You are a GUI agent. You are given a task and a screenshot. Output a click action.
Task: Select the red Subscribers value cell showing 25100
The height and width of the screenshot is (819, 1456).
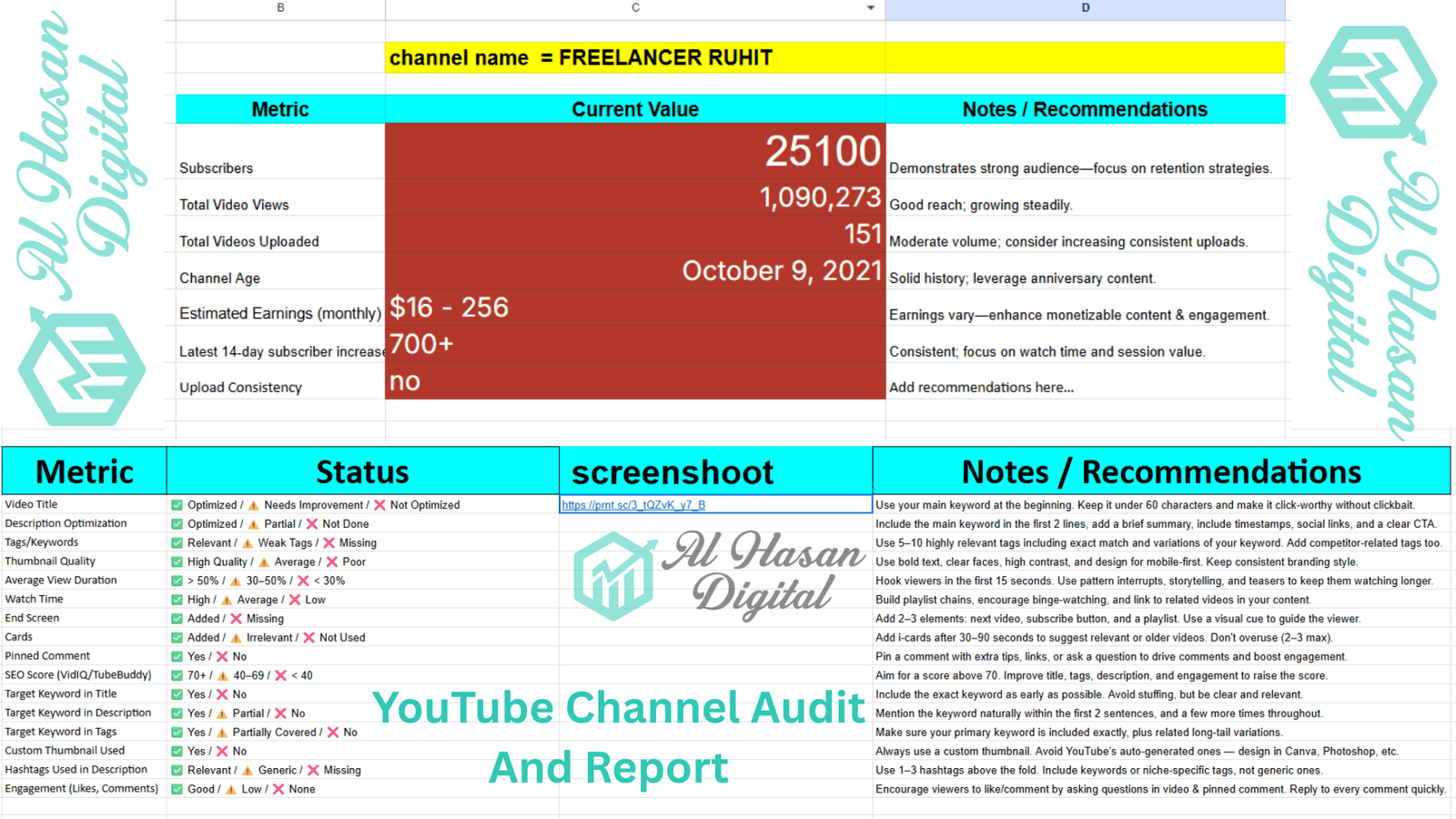pyautogui.click(x=635, y=151)
